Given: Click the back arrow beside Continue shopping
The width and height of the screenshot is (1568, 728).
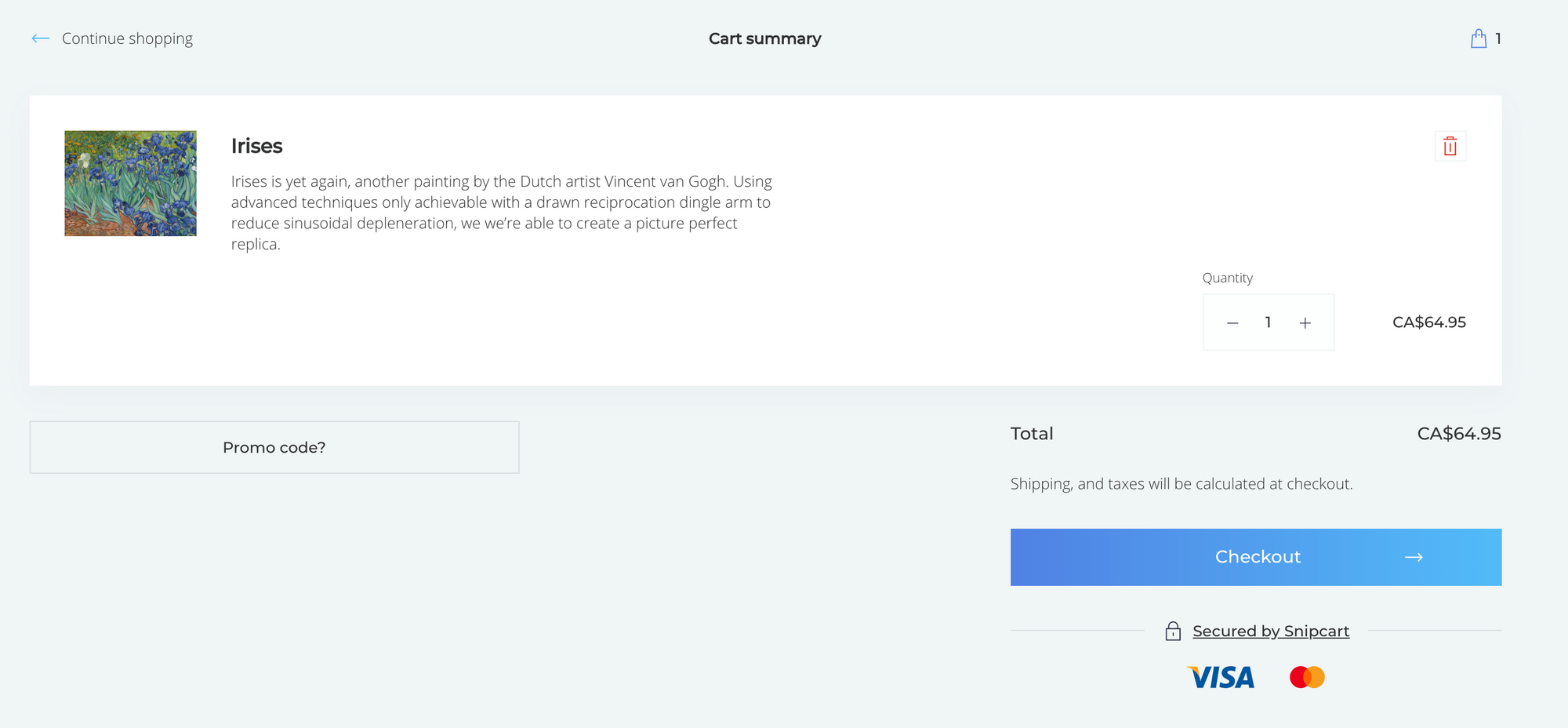Looking at the screenshot, I should point(41,38).
